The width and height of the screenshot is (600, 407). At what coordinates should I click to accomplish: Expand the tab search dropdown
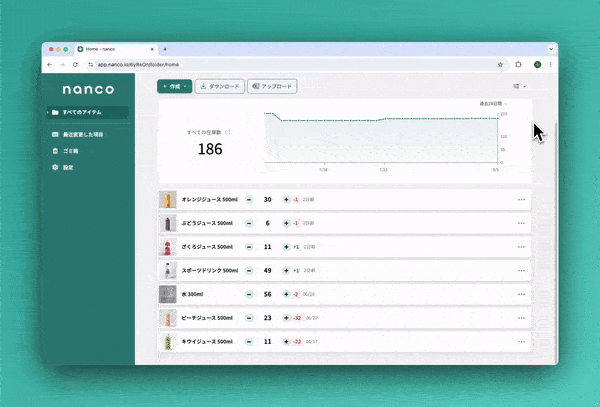(551, 49)
